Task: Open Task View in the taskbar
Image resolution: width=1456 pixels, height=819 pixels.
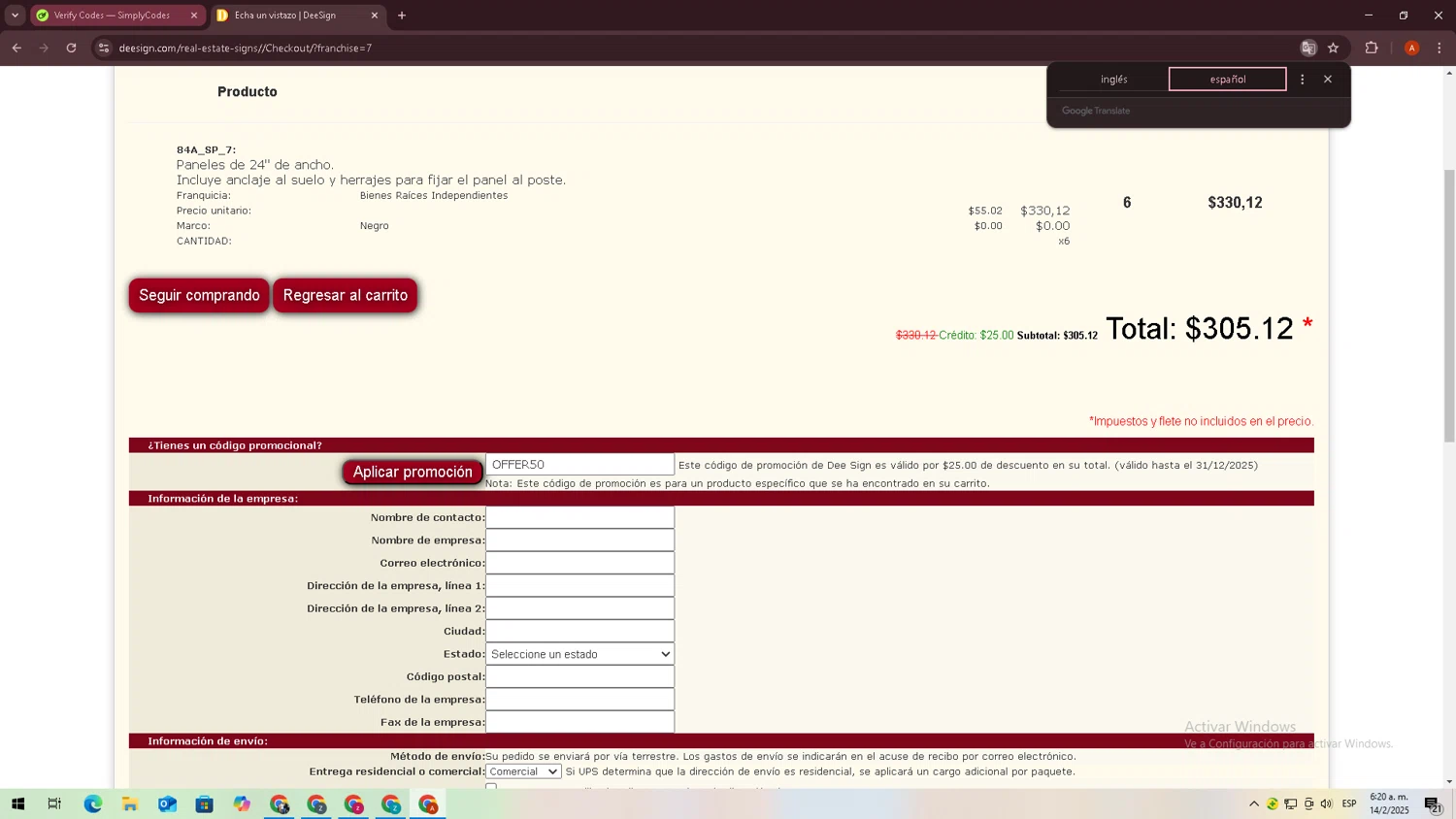Action: [x=54, y=803]
